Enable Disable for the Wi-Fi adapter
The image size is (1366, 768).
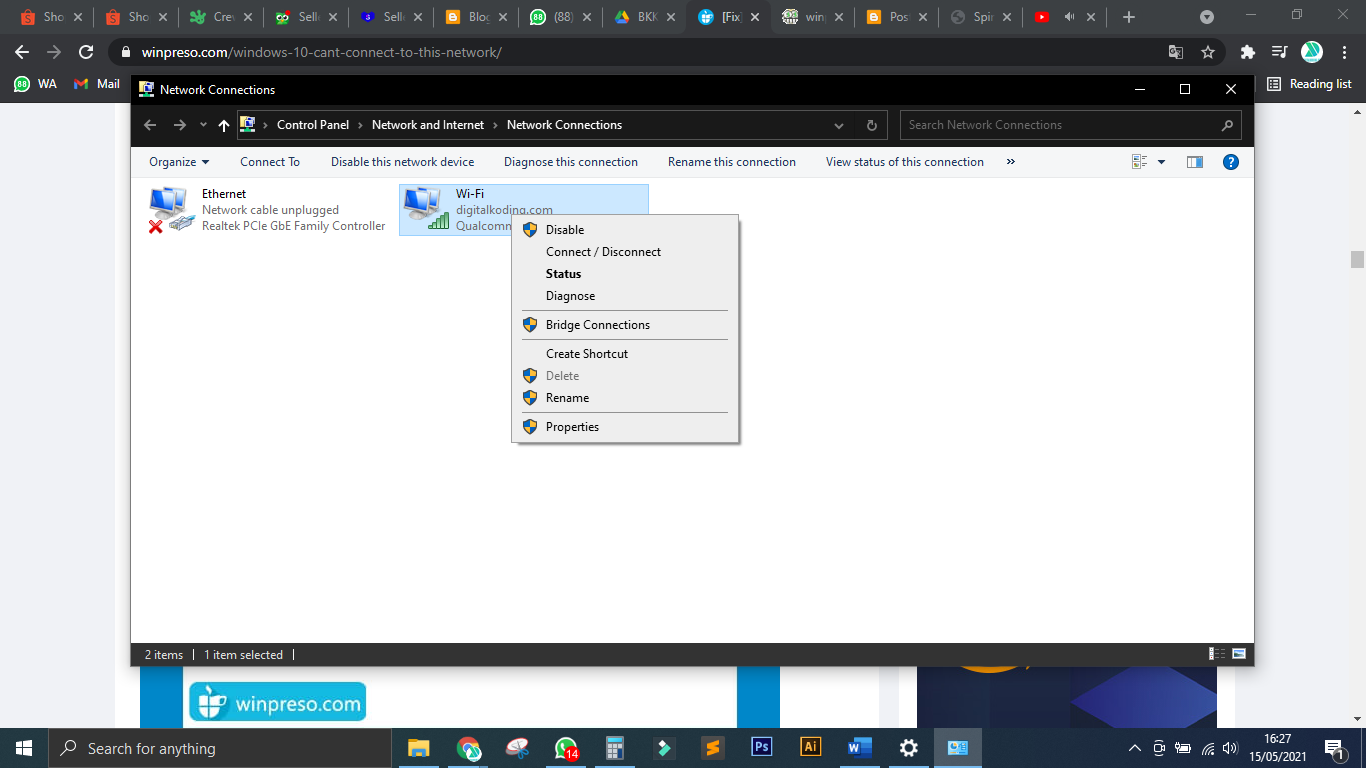565,229
